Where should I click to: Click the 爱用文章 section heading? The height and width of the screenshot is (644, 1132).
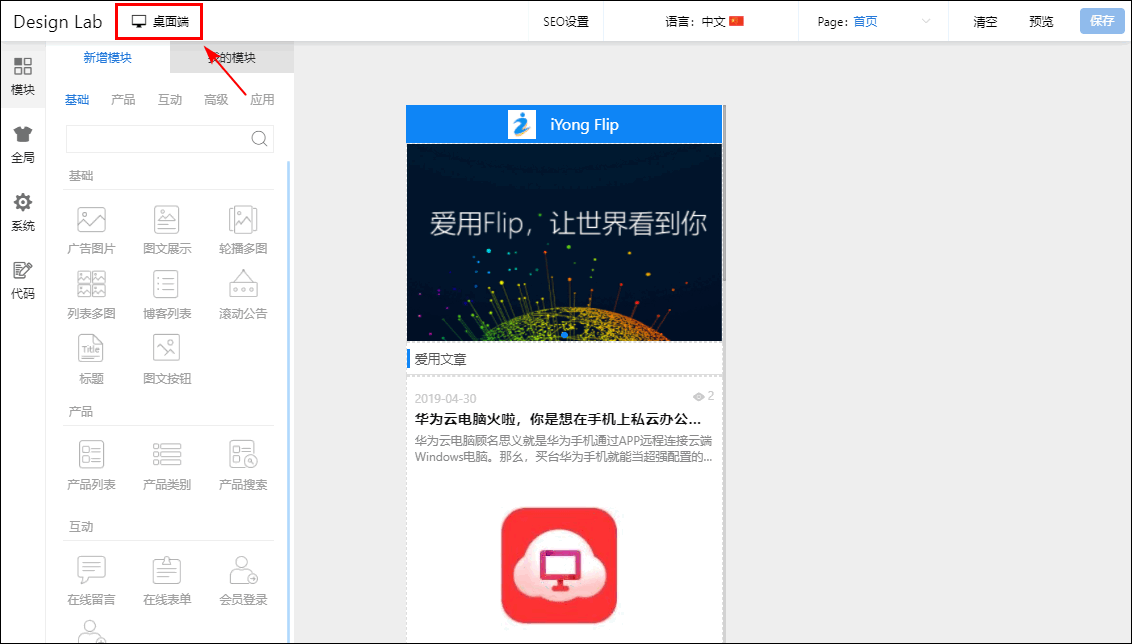440,359
